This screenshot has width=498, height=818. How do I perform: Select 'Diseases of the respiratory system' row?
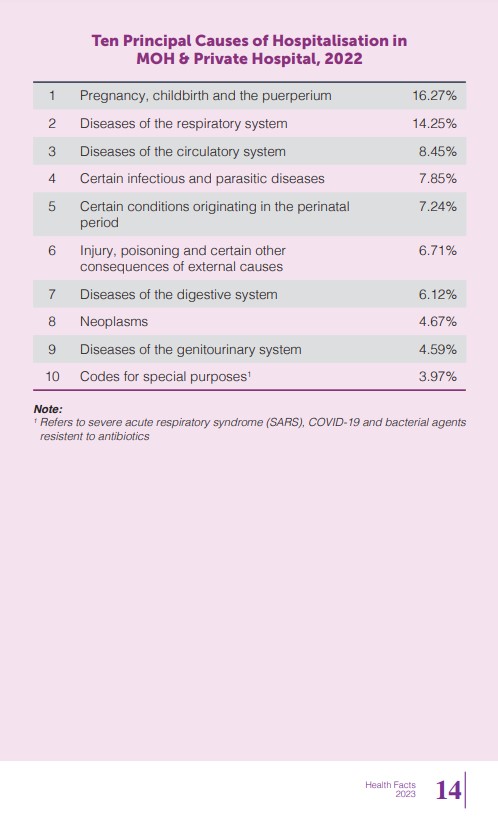[249, 123]
